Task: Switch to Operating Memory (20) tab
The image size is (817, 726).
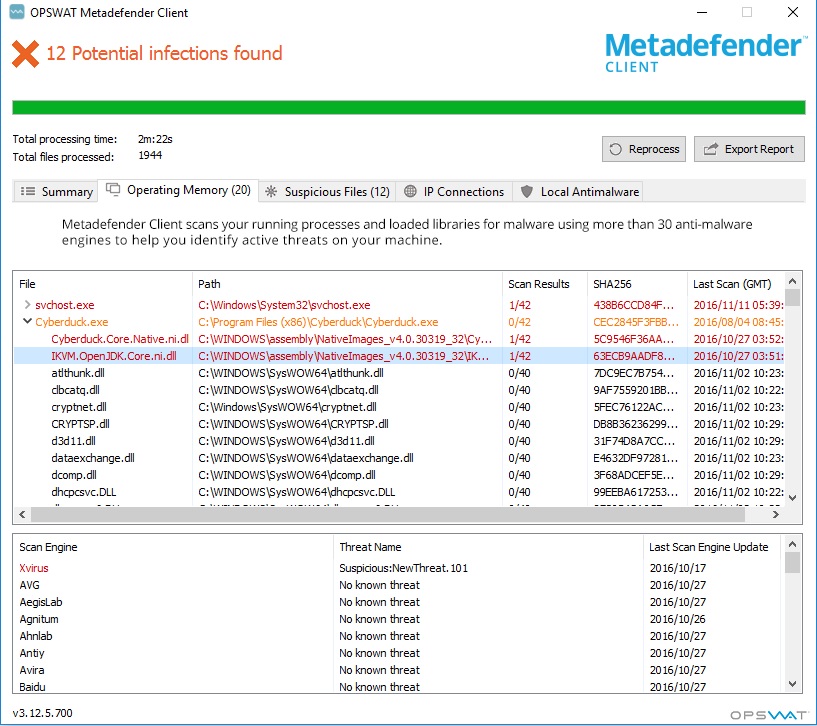Action: click(x=179, y=190)
